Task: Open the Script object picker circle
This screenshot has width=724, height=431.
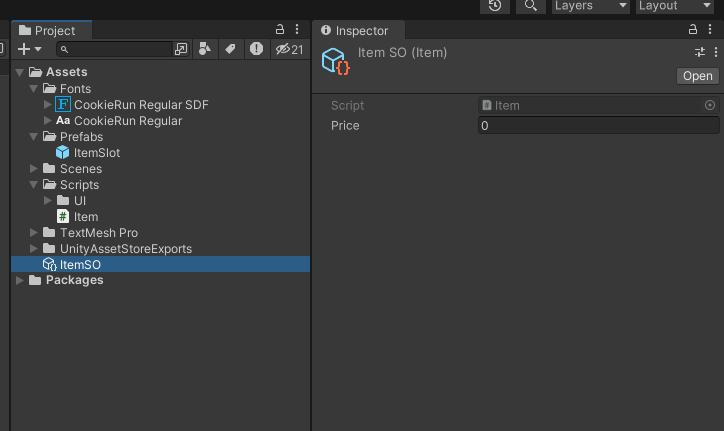Action: (710, 105)
